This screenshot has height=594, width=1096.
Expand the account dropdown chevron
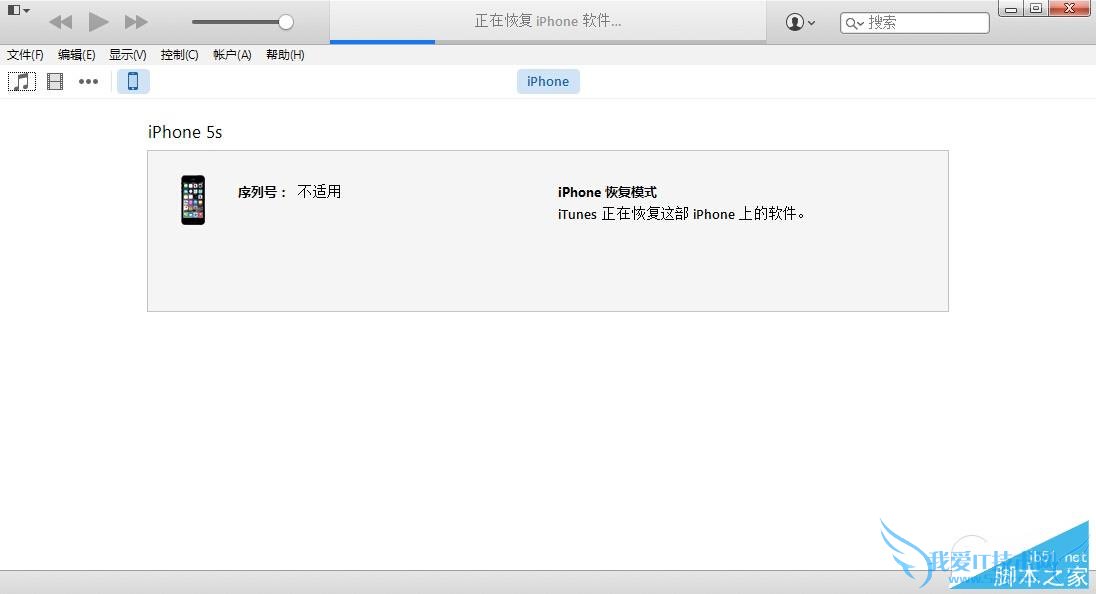pyautogui.click(x=813, y=21)
